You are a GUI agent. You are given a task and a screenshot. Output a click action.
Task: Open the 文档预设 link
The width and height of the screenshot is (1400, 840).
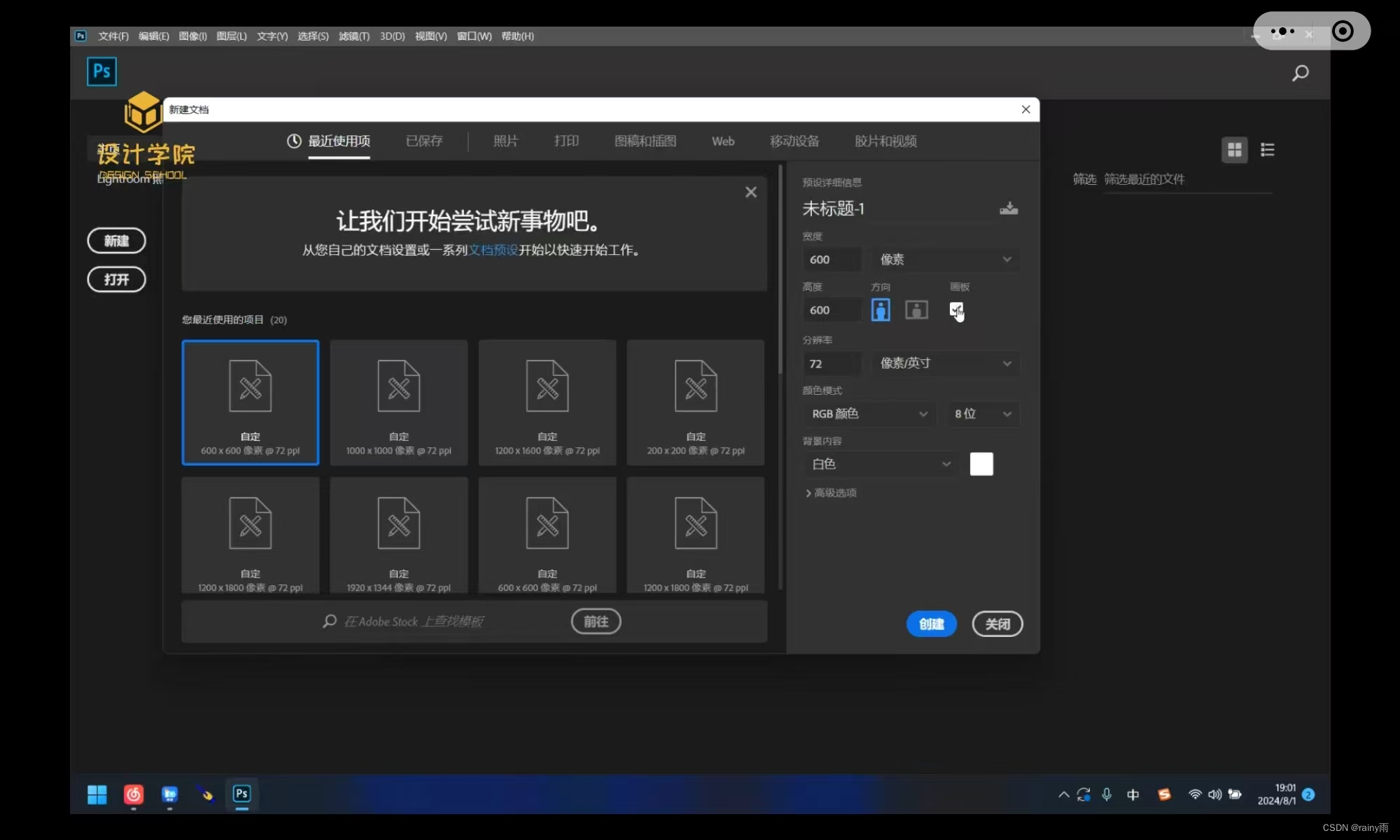click(493, 250)
